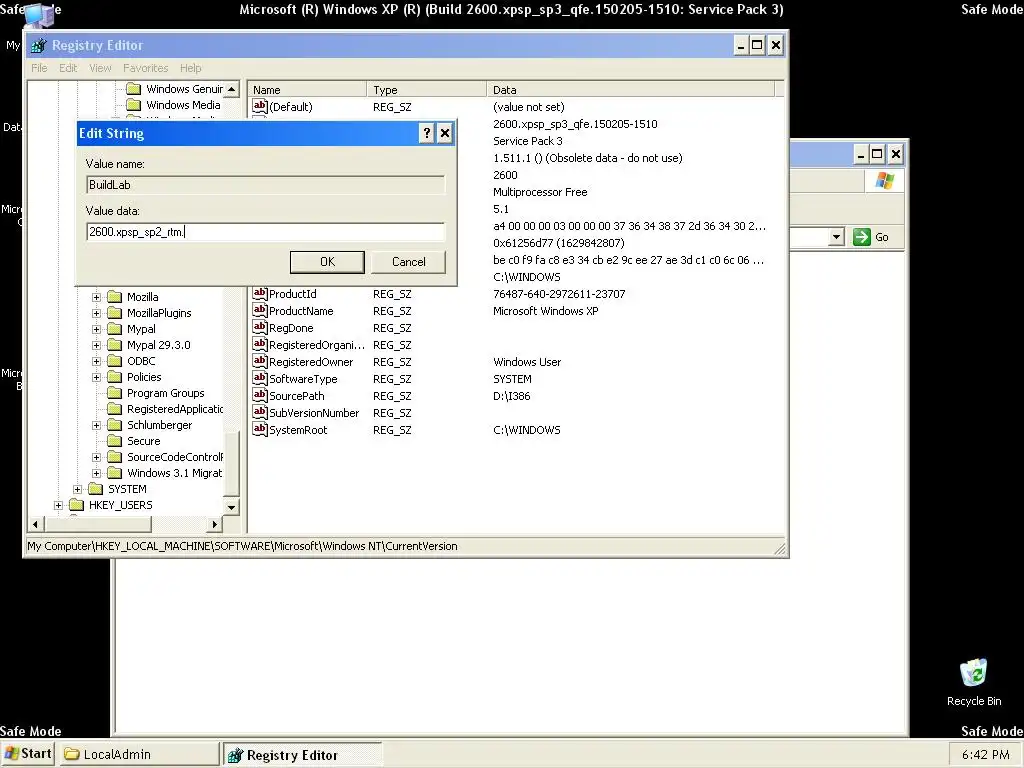Click the 76487-640-2972611-23707 data value
This screenshot has width=1024, height=768.
click(x=559, y=294)
